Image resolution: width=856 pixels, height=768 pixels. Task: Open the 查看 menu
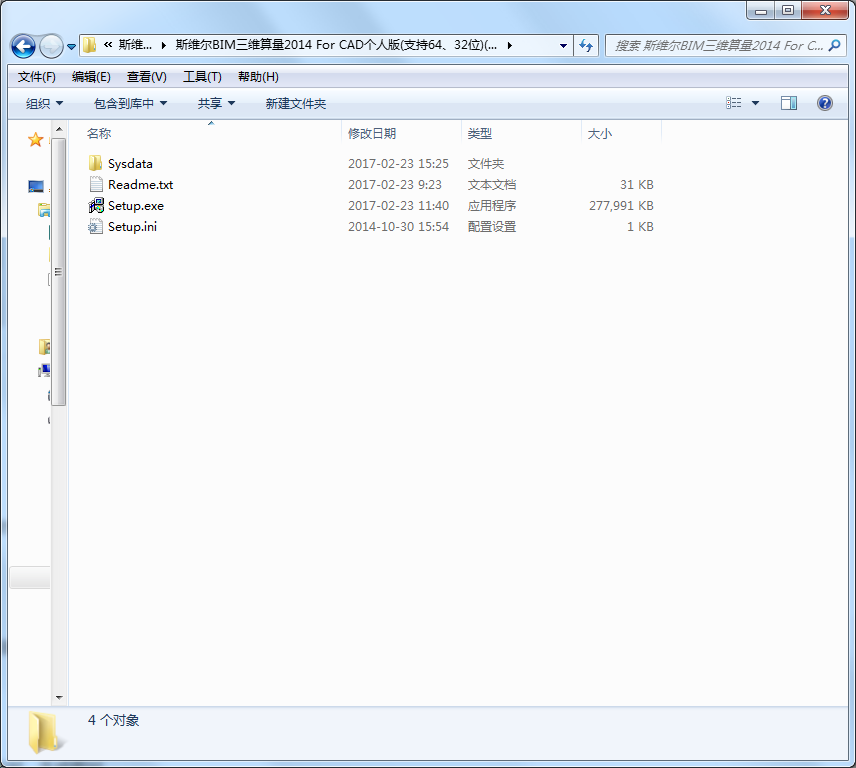[146, 76]
